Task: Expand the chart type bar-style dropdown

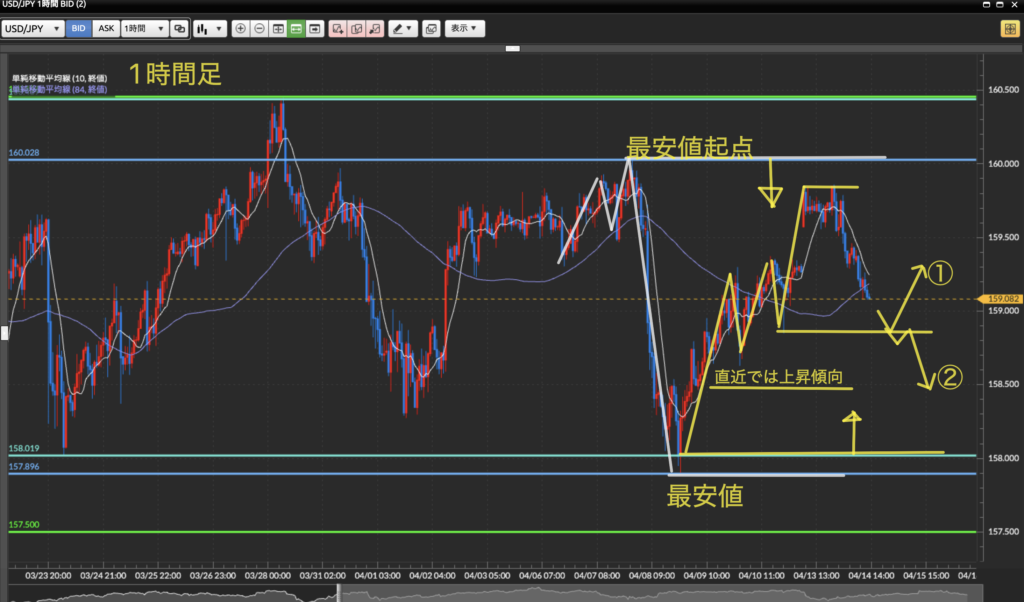Action: 210,29
